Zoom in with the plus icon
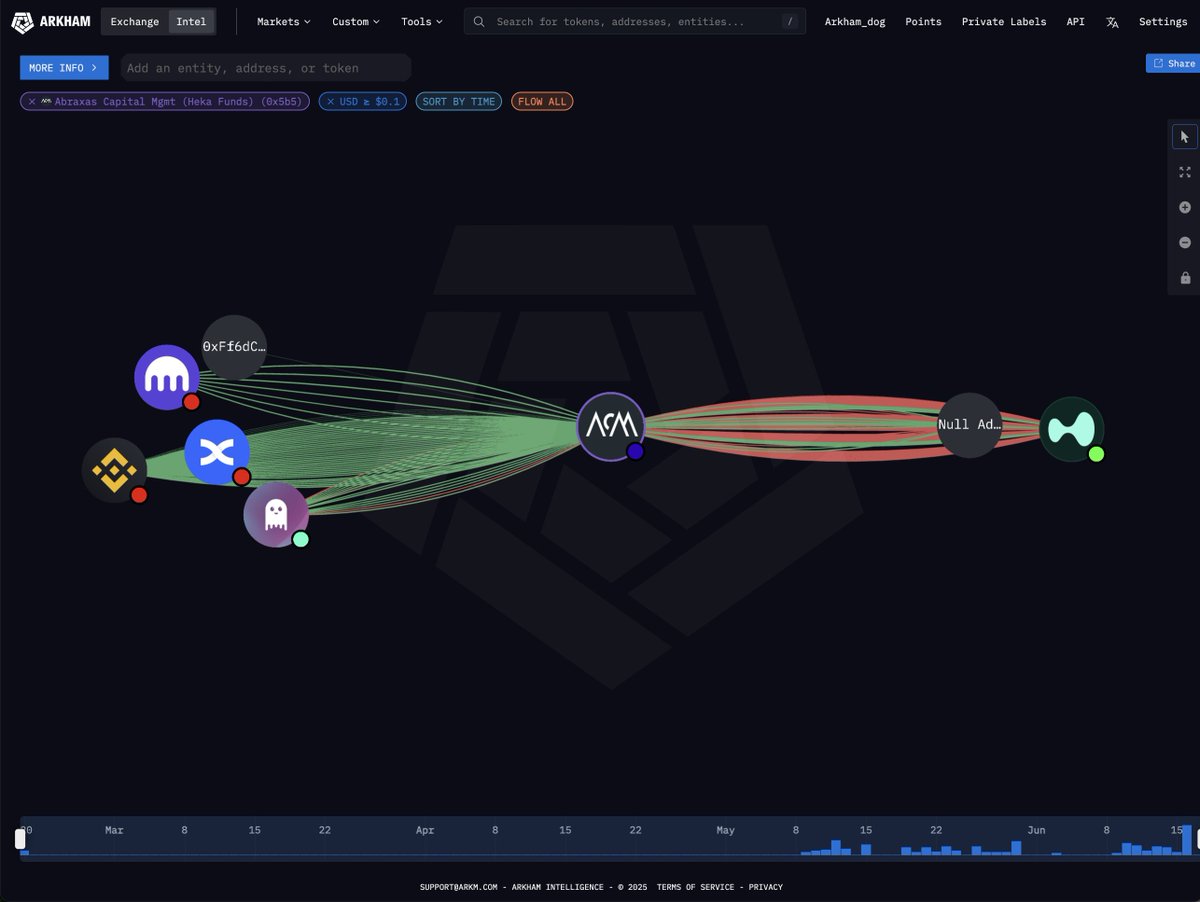Image resolution: width=1200 pixels, height=902 pixels. pos(1185,207)
